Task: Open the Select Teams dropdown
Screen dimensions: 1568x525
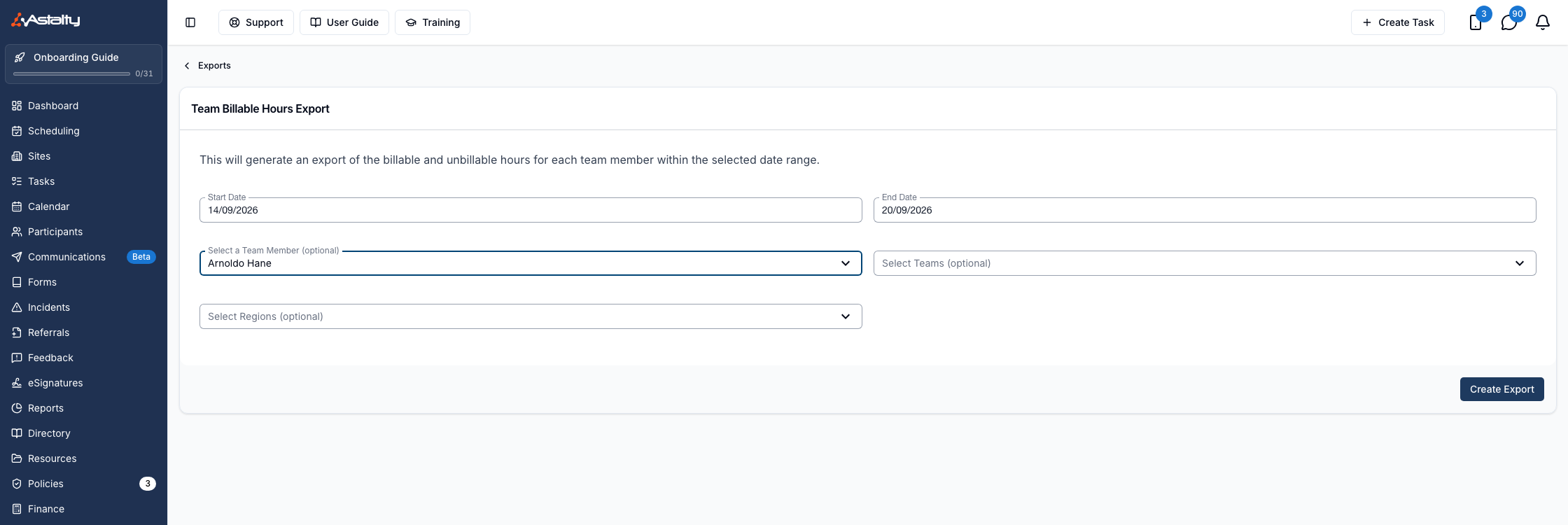Action: tap(1205, 263)
